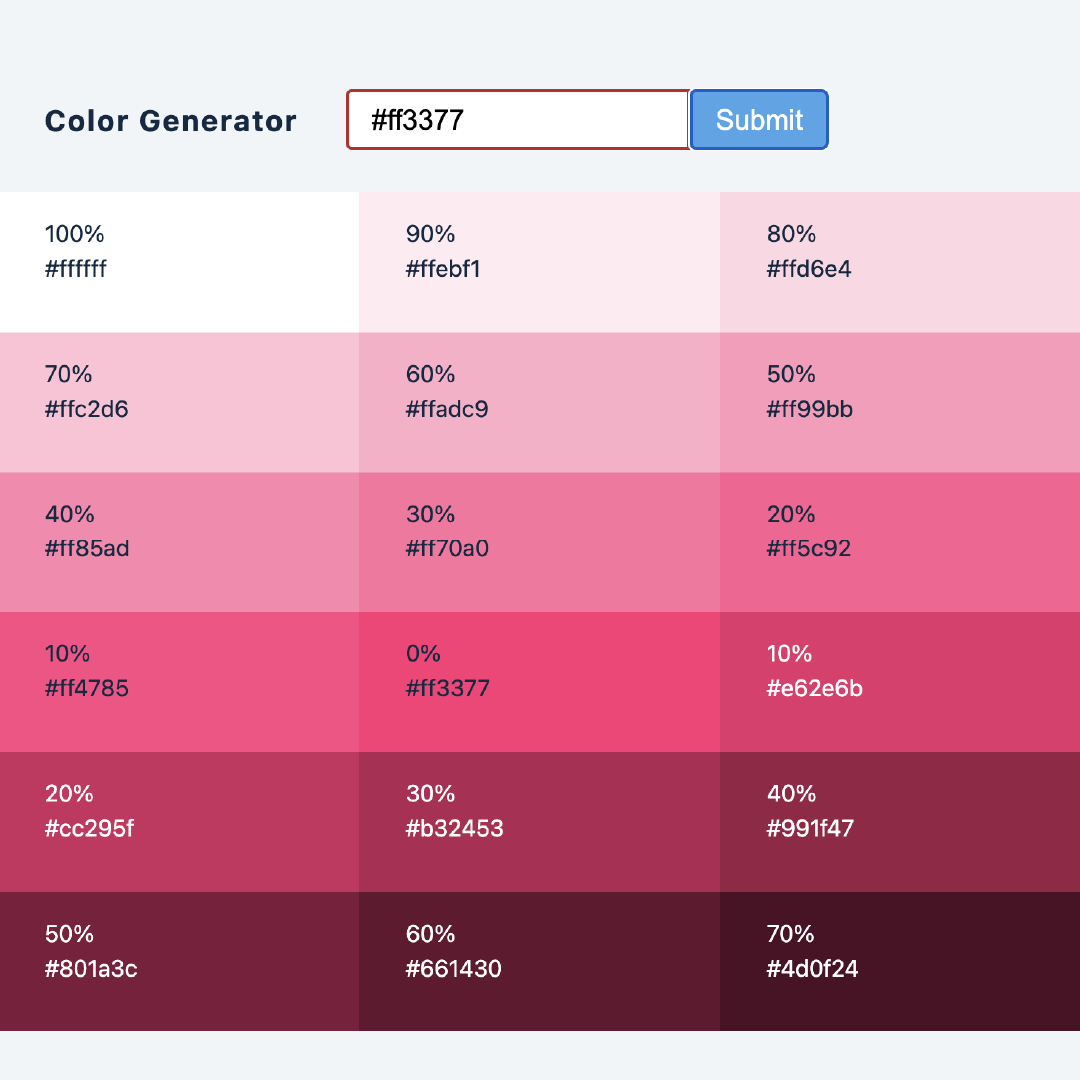Copy the #ff99bb swatch
Screen dimensions: 1080x1080
(899, 401)
